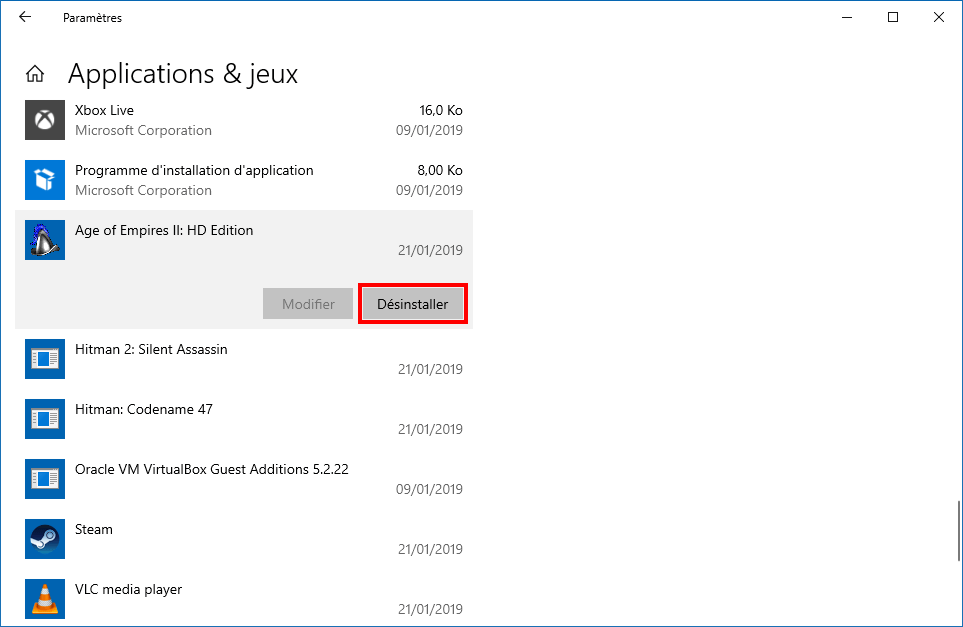Click Hitman 2: Silent Assassin install date
Image resolution: width=963 pixels, height=627 pixels.
[x=431, y=369]
